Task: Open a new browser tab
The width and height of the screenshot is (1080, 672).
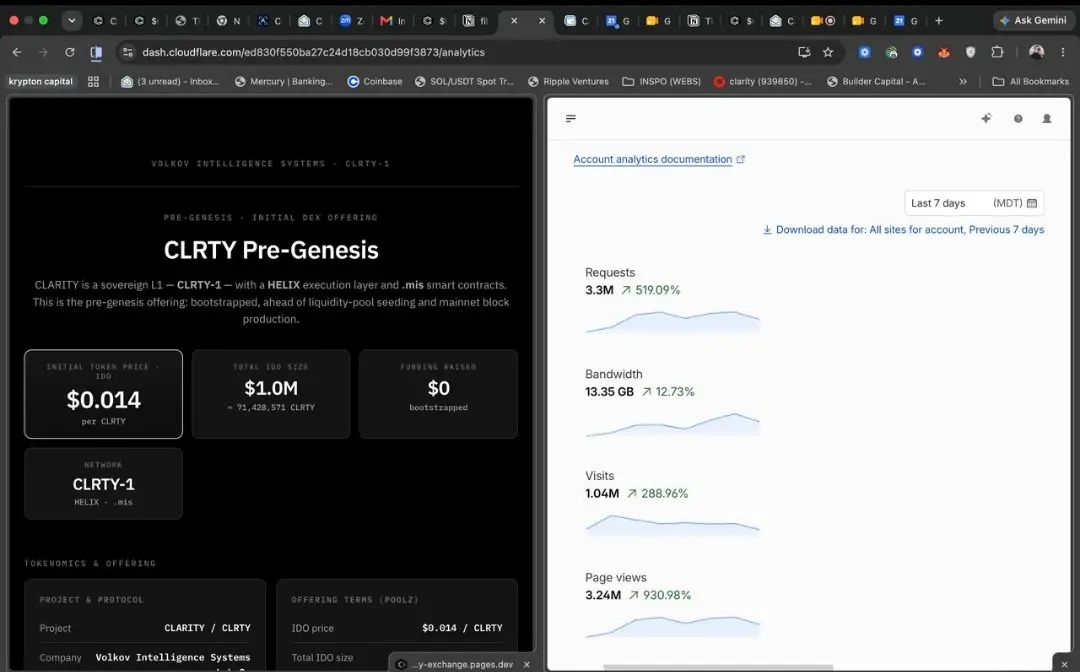Action: click(x=939, y=21)
